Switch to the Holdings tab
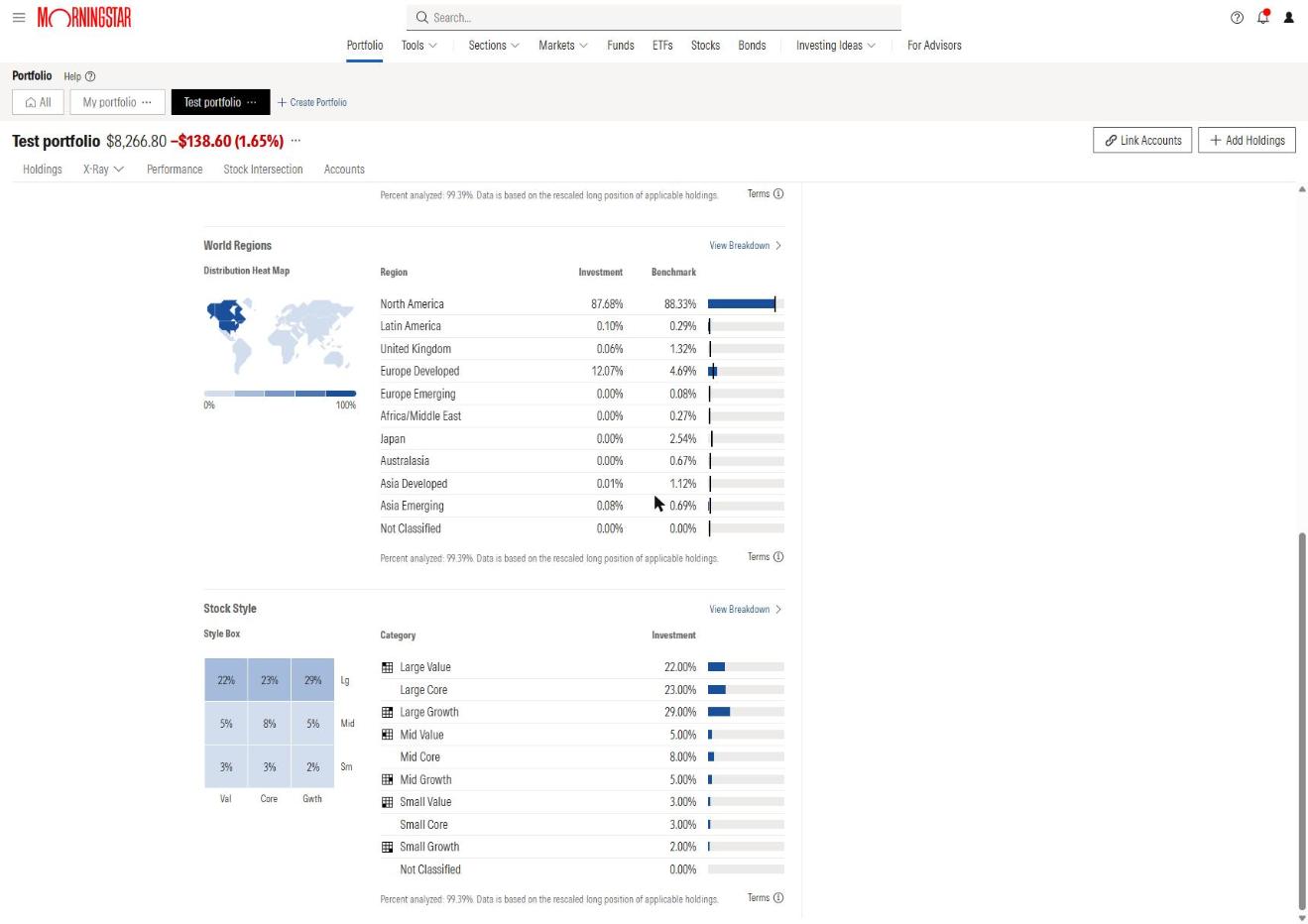The height and width of the screenshot is (924, 1308). (x=43, y=170)
